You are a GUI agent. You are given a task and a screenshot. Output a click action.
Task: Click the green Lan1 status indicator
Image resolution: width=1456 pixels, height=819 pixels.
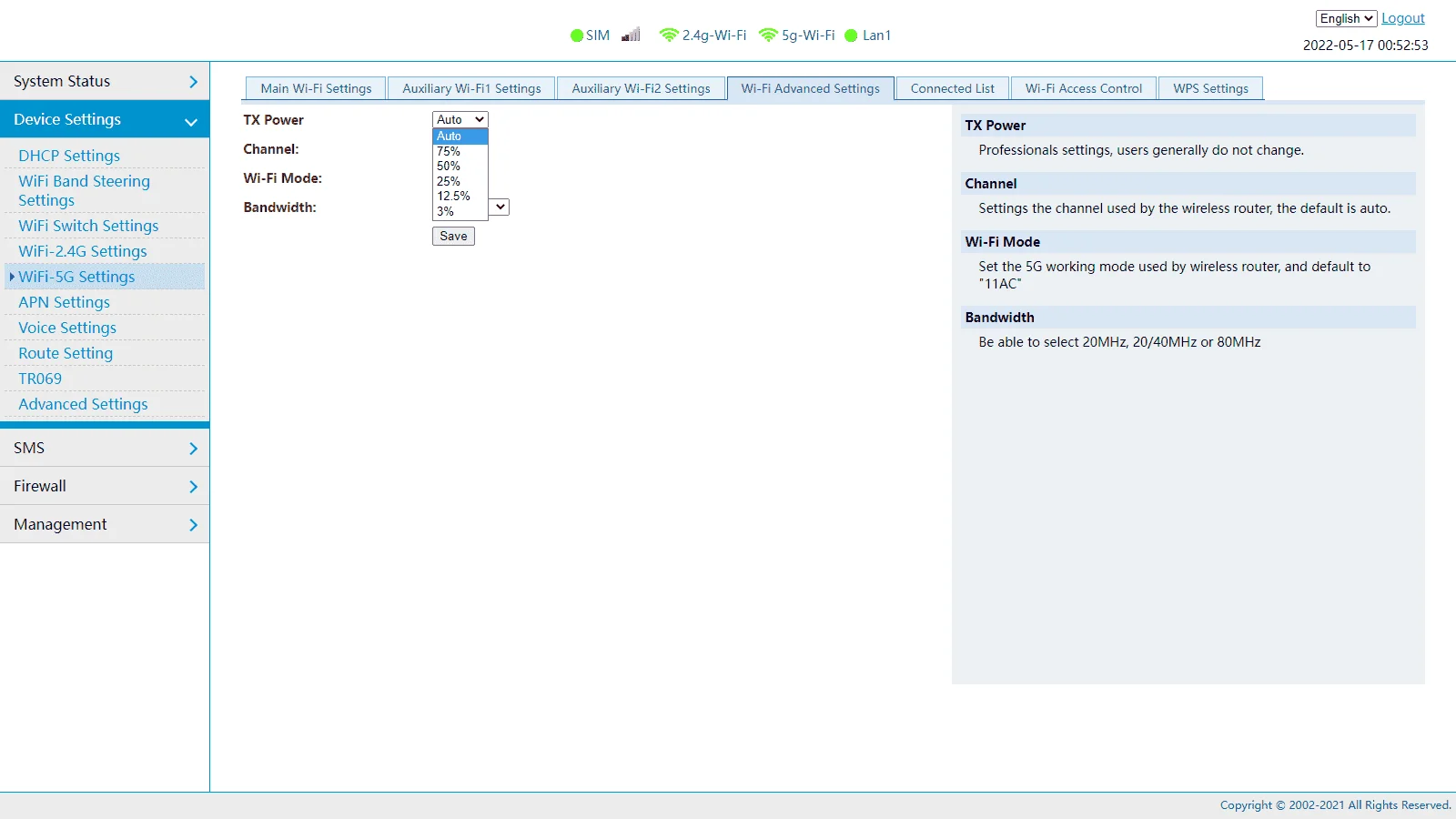point(851,35)
